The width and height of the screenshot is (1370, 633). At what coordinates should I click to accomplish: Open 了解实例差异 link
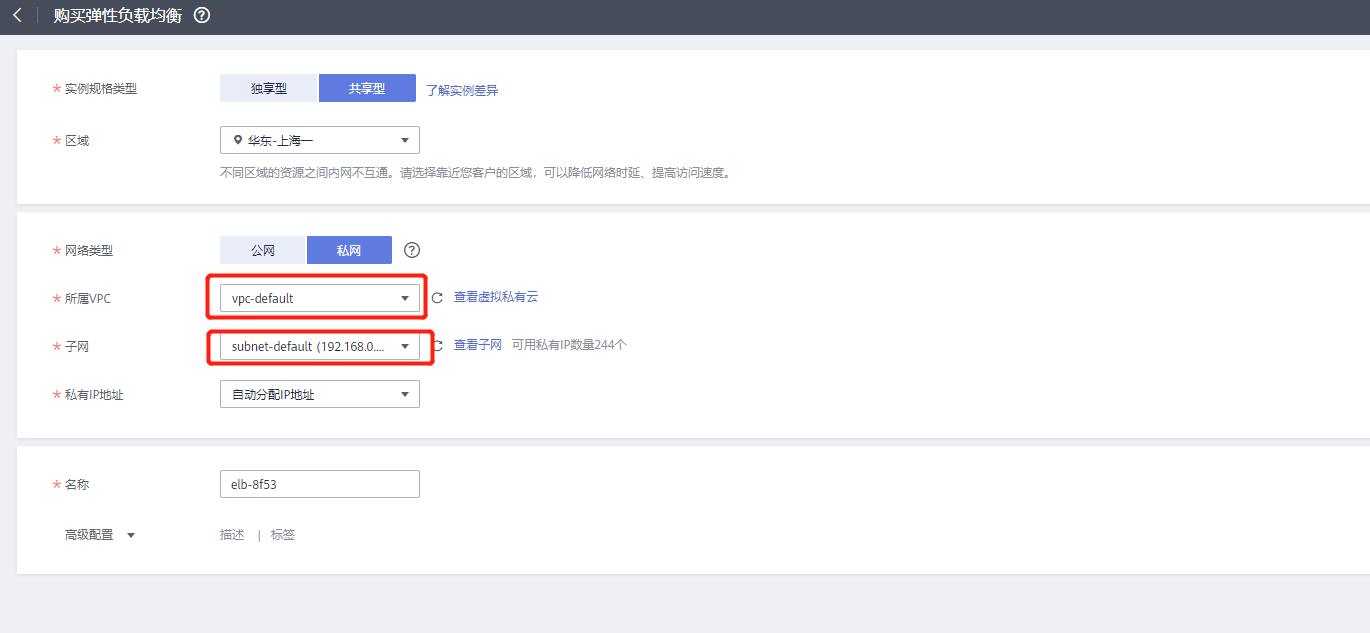pos(462,90)
